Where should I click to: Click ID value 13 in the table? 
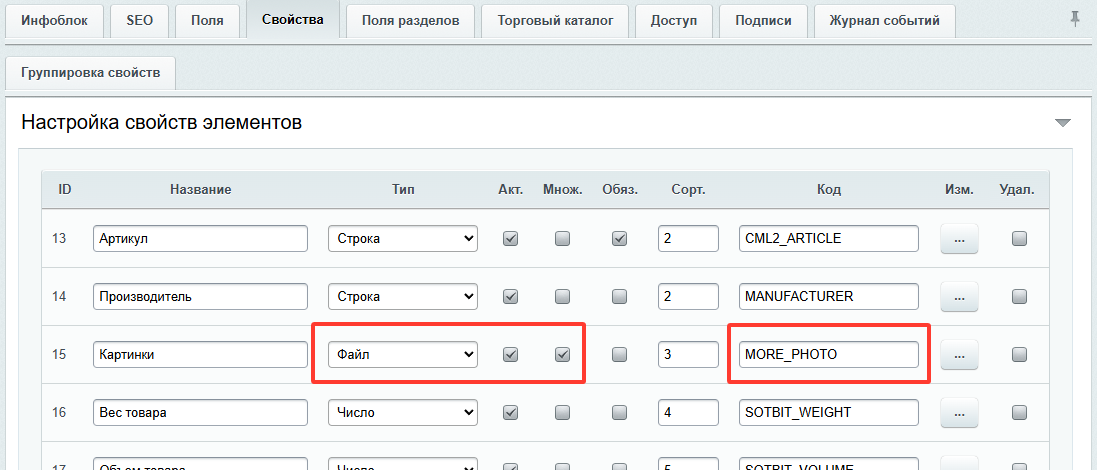(x=59, y=238)
